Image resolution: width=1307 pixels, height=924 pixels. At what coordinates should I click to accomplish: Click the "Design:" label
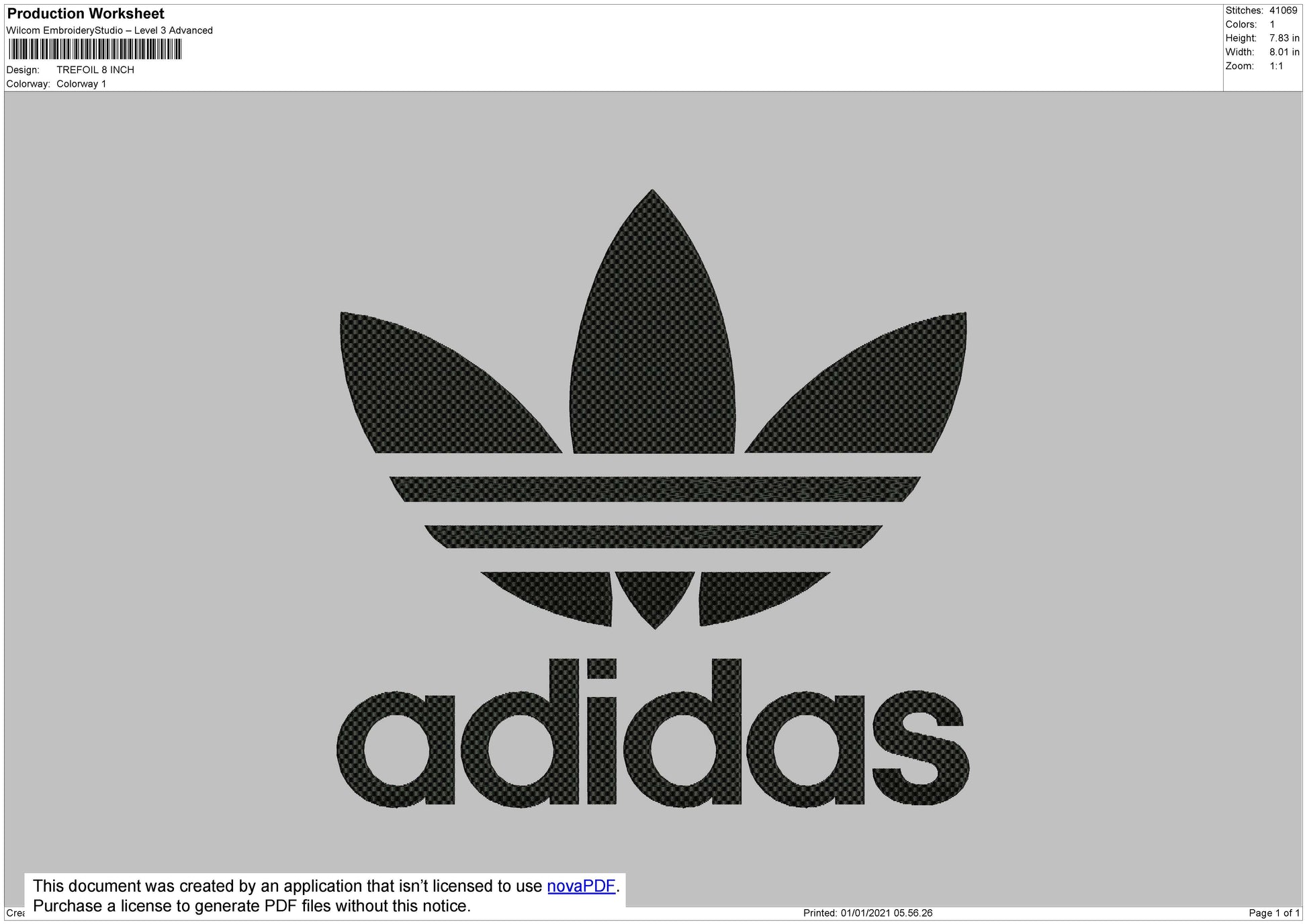[x=23, y=70]
